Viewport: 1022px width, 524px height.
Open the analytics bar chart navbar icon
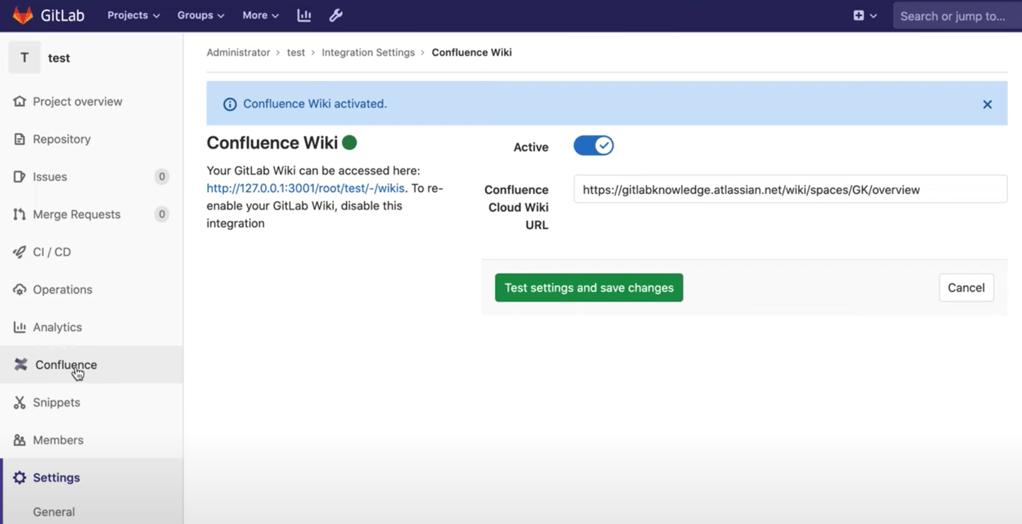pyautogui.click(x=304, y=16)
